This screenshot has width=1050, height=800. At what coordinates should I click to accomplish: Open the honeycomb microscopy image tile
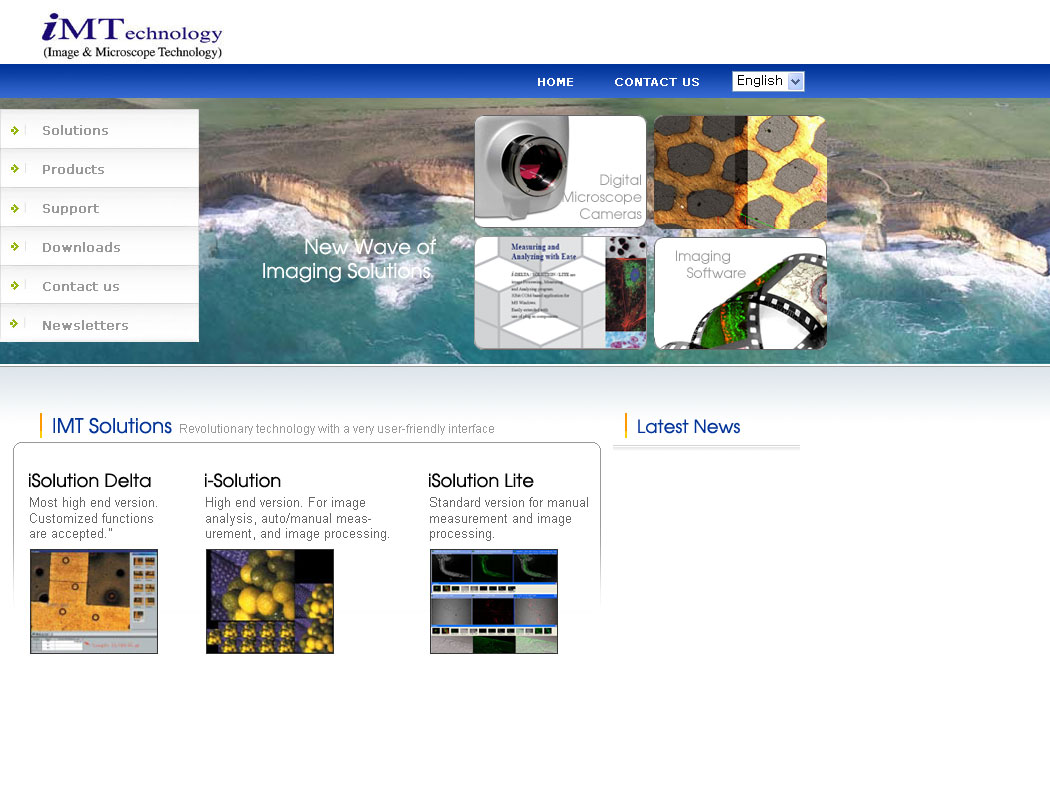[740, 172]
